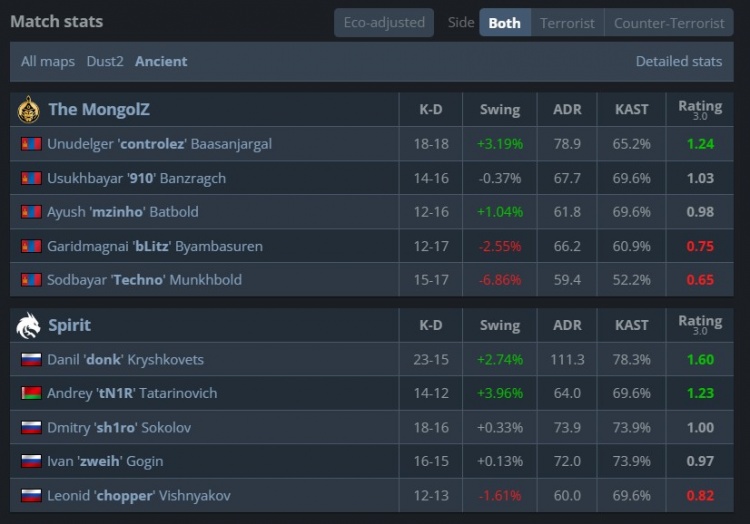Click the Spirit table Swing column header
Viewport: 750px width, 524px height.
(x=499, y=325)
